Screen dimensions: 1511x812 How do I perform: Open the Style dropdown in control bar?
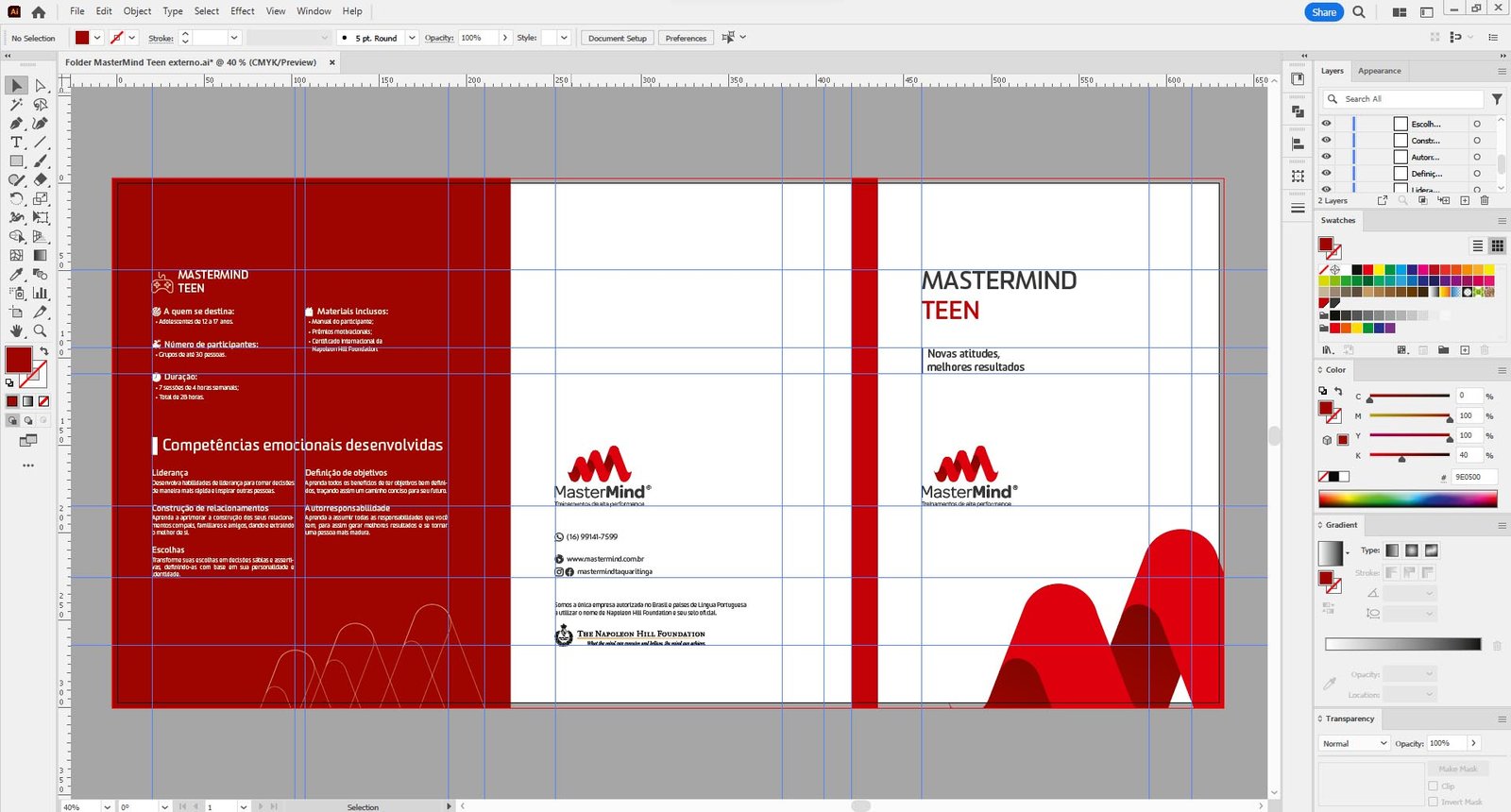tap(564, 38)
